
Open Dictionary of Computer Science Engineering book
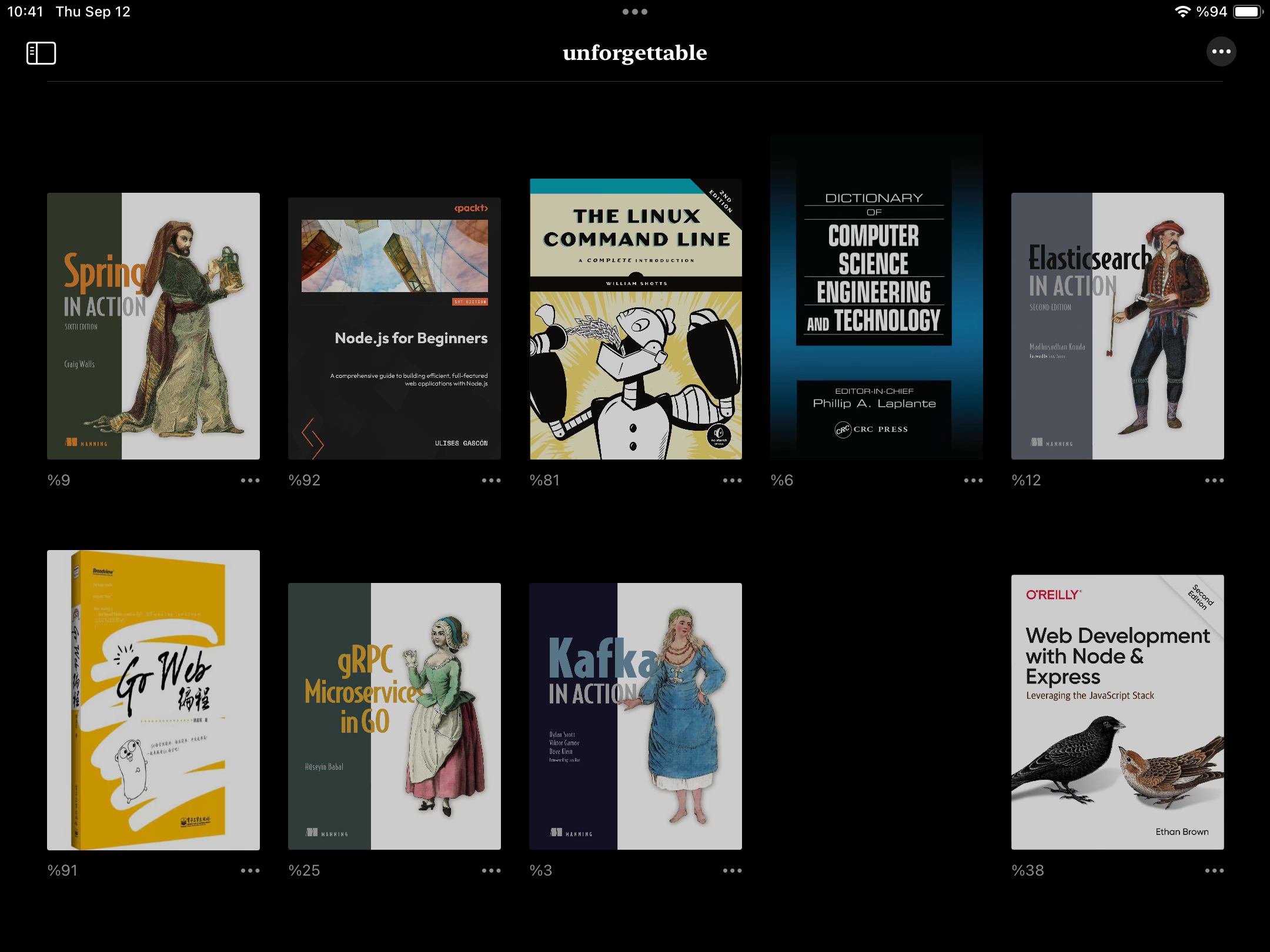coord(877,297)
